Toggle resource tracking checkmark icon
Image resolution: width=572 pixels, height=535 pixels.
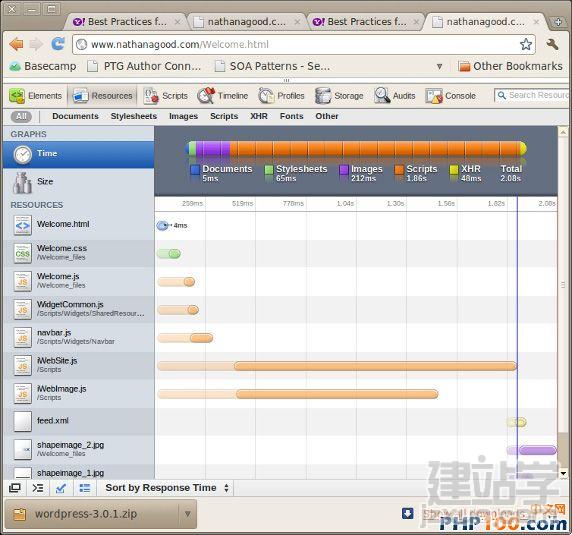pyautogui.click(x=61, y=488)
